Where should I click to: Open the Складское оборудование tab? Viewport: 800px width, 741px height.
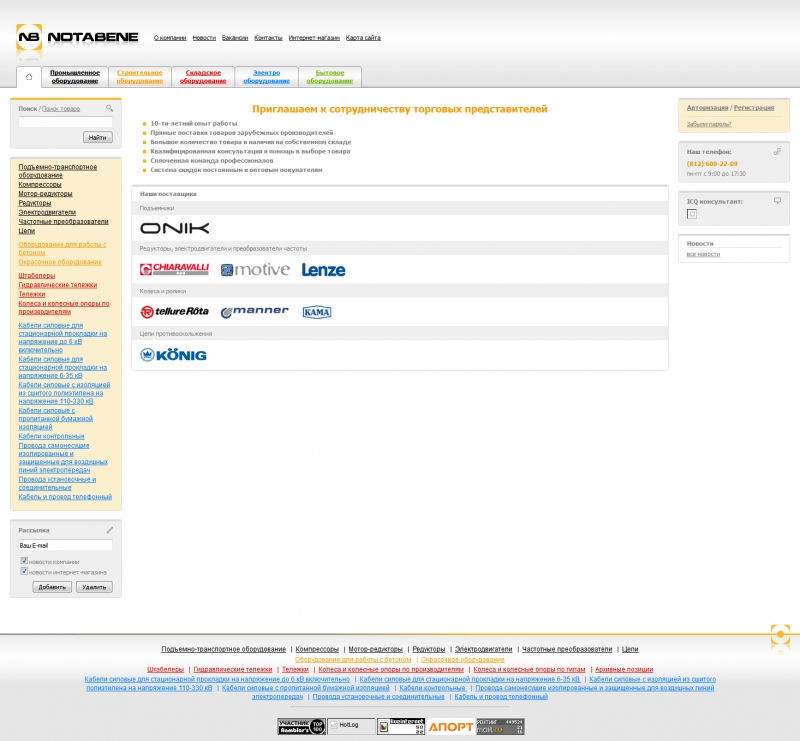coord(203,77)
